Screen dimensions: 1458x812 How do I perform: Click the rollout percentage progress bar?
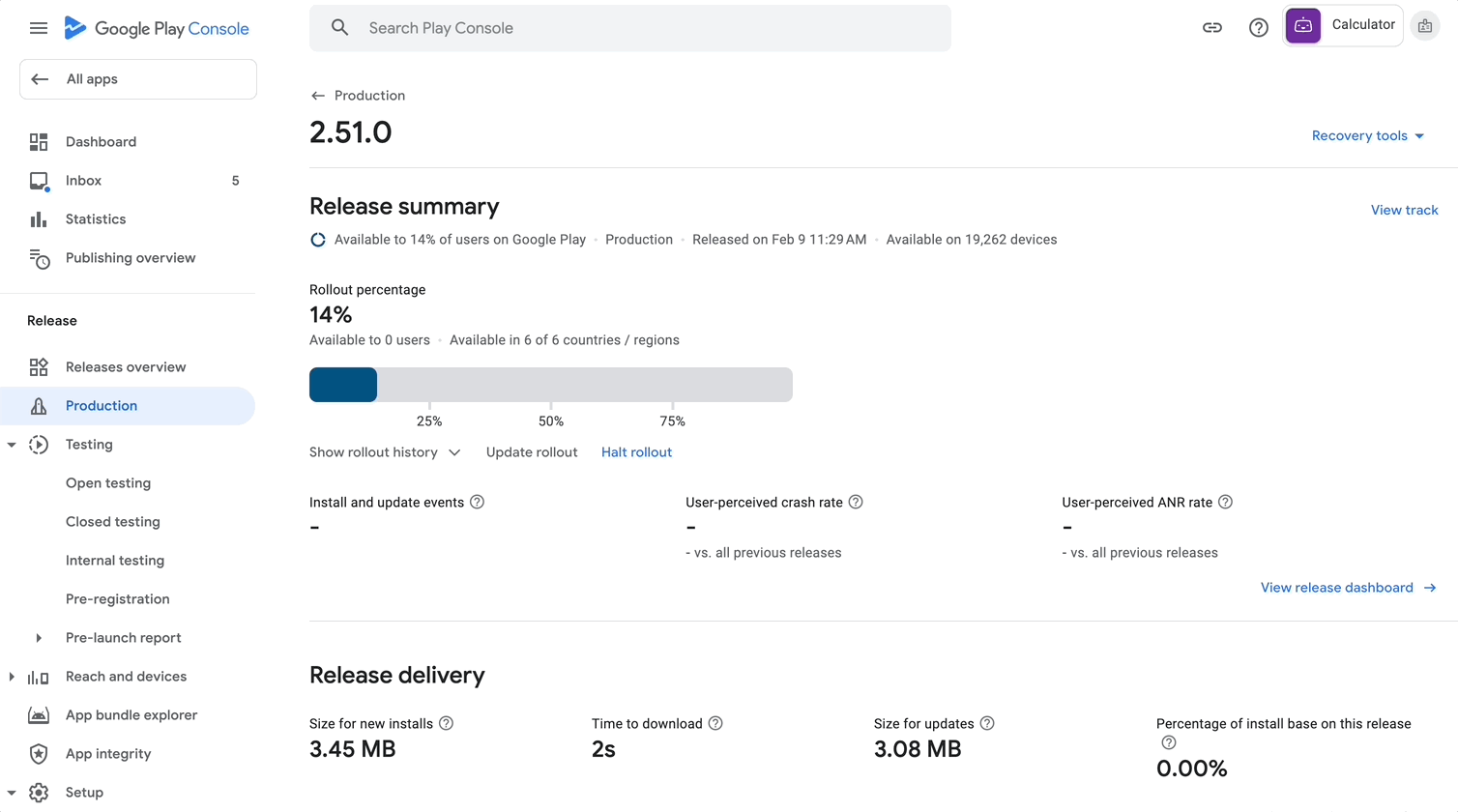pos(550,385)
